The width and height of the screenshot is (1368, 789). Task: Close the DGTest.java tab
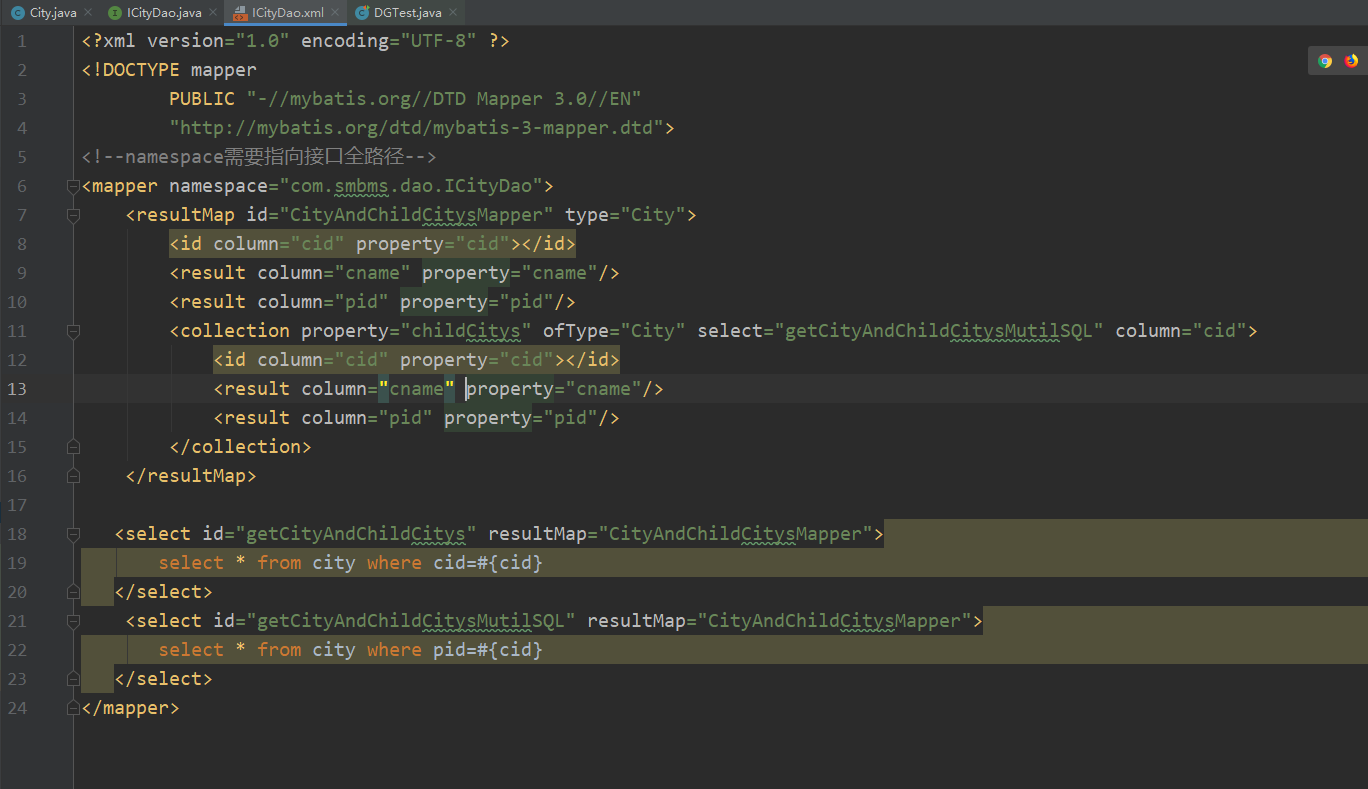coord(454,13)
